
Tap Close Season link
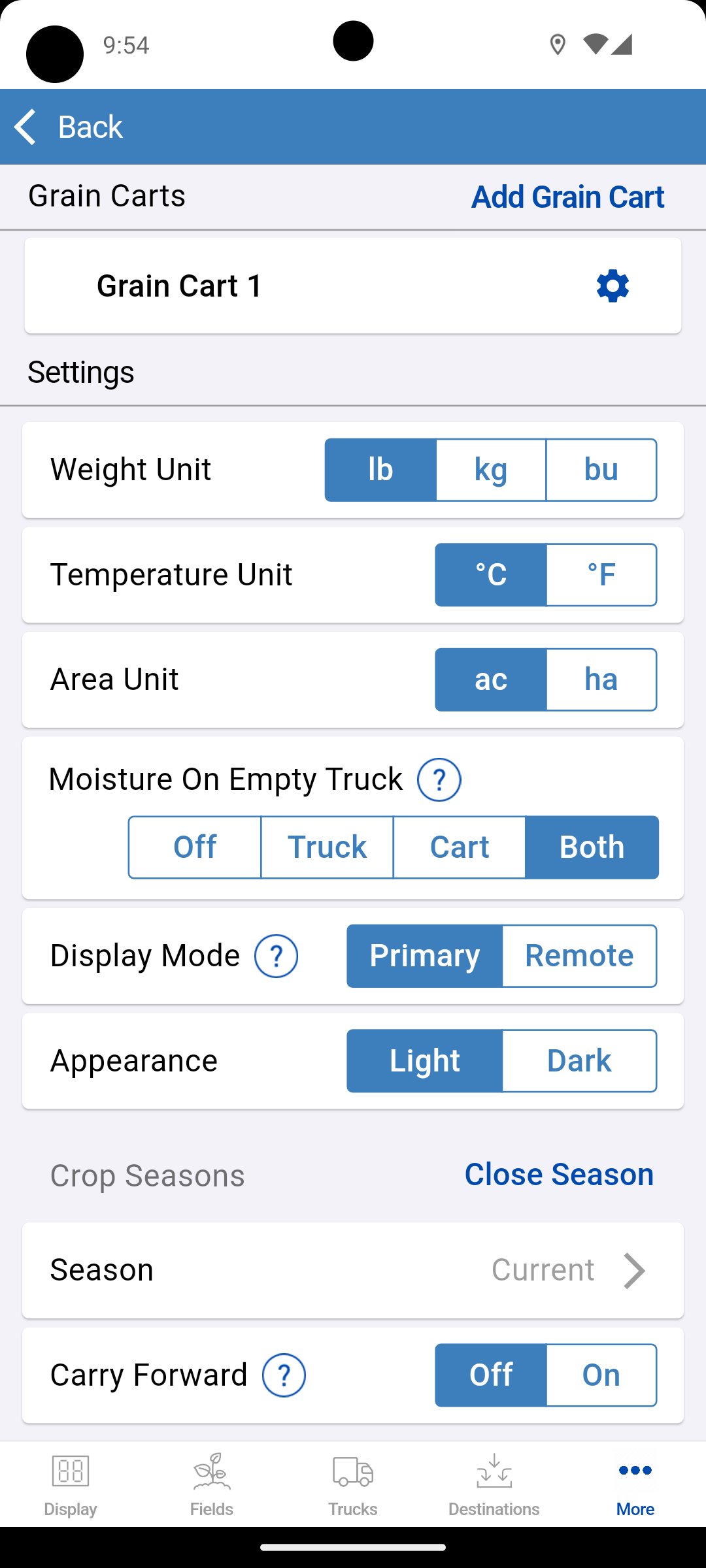click(x=559, y=1175)
